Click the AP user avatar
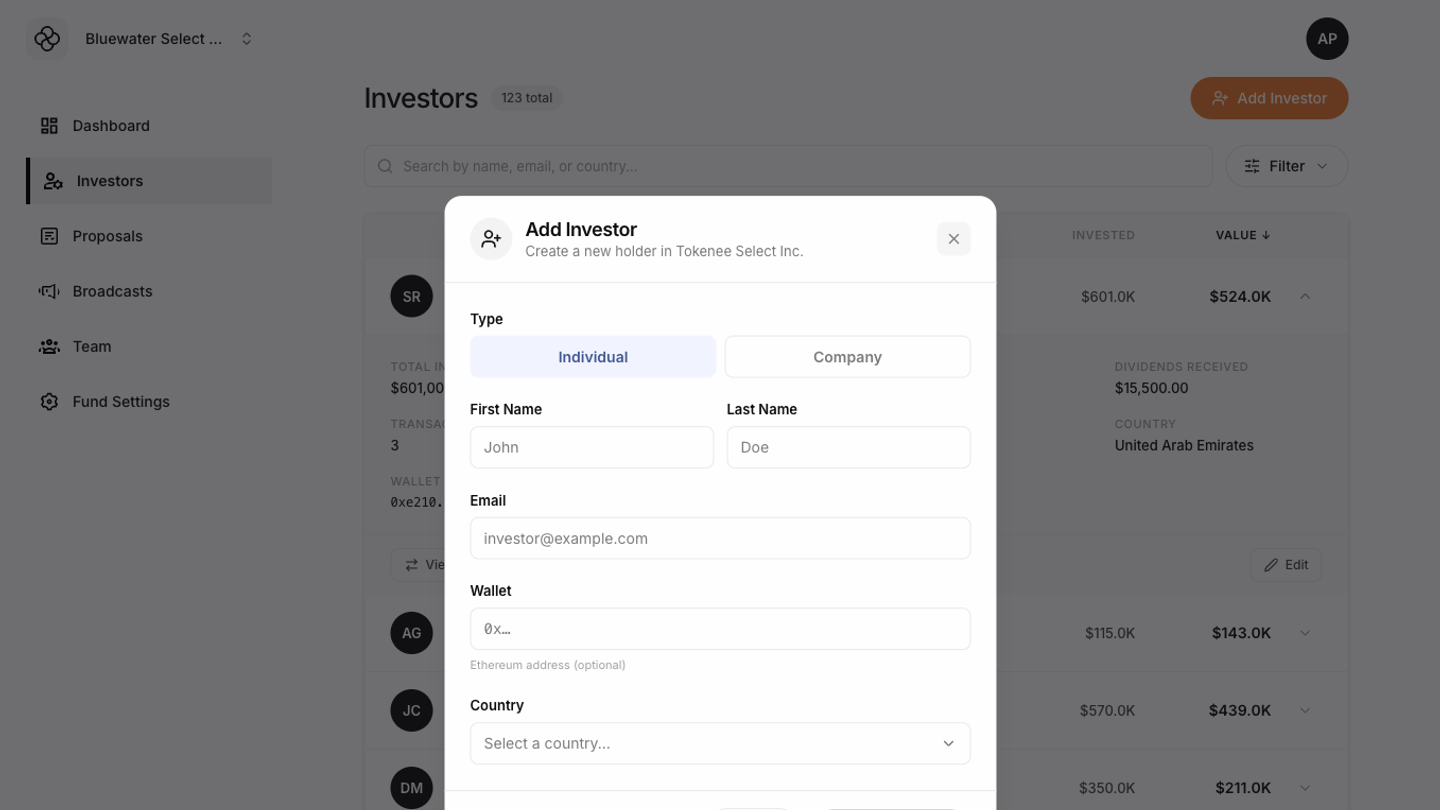Screen dimensions: 1440x810 (x=1326, y=39)
